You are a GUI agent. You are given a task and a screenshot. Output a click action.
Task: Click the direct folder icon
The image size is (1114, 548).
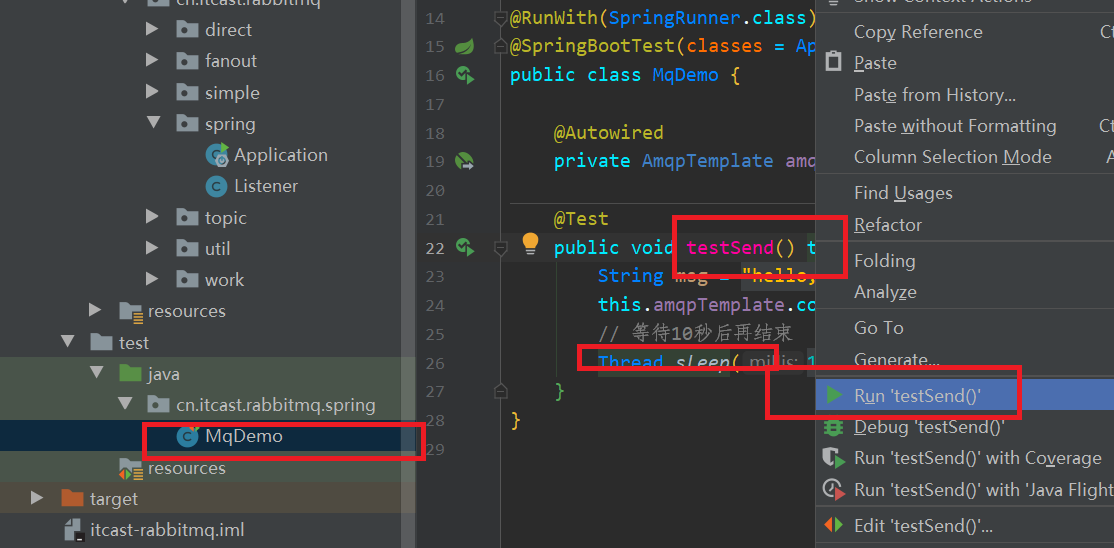pyautogui.click(x=187, y=29)
